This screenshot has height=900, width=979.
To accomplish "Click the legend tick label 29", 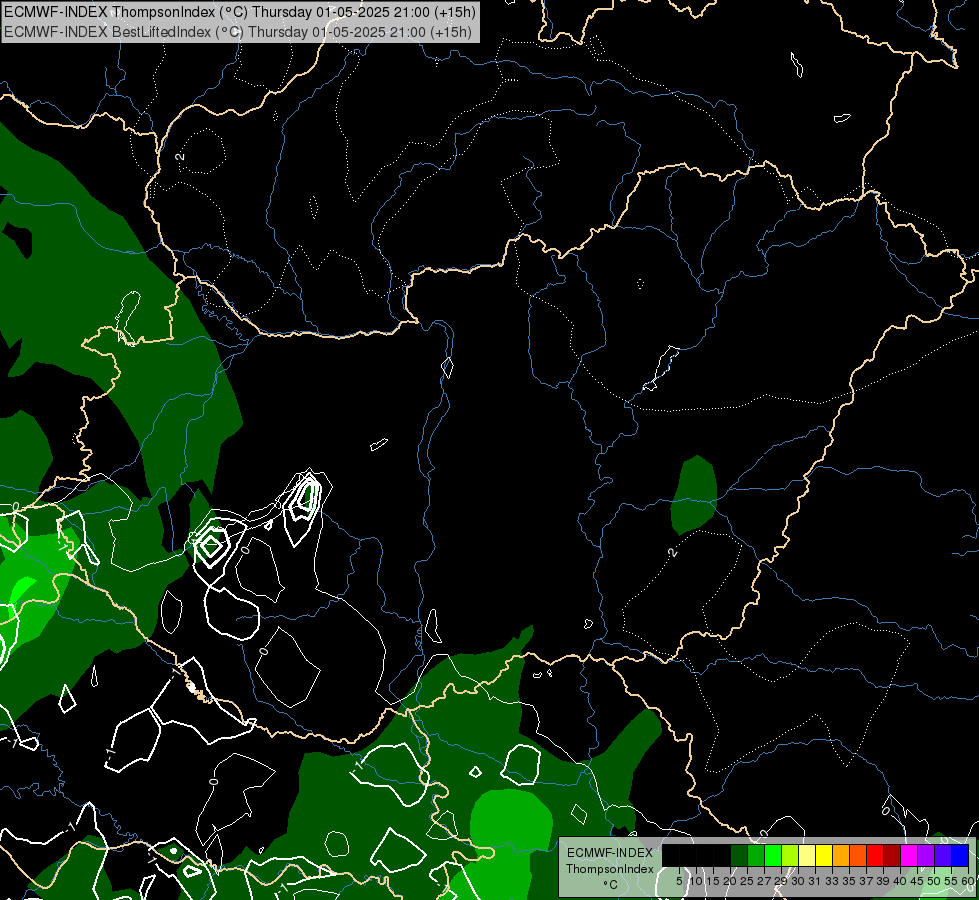I will 781,881.
